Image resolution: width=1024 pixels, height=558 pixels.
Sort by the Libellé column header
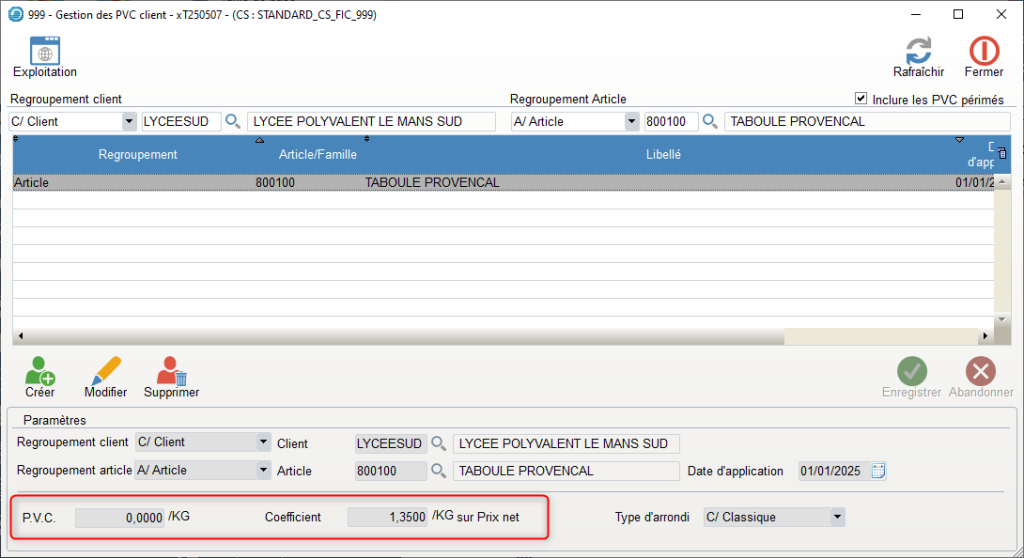pos(663,154)
